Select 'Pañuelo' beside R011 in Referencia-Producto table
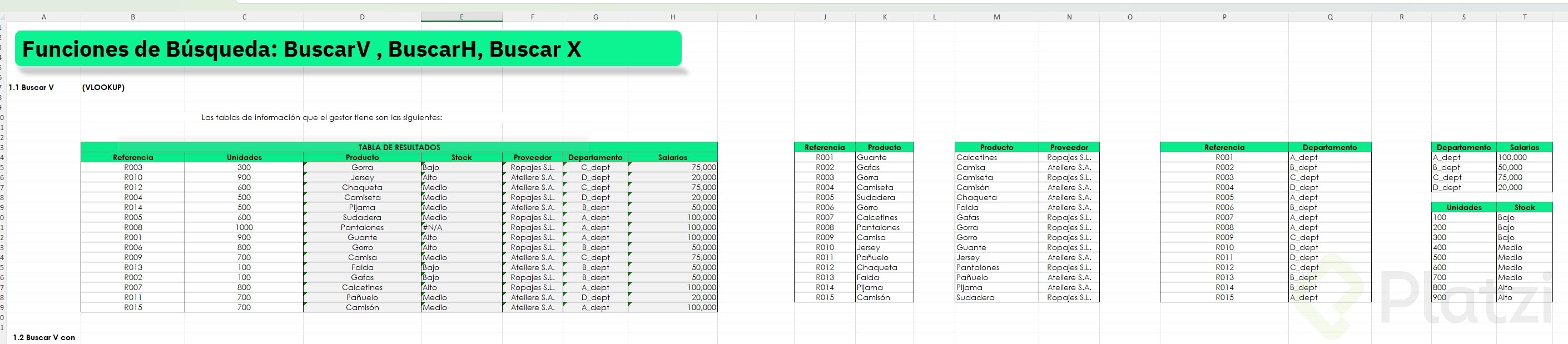The width and height of the screenshot is (1568, 344). (885, 257)
